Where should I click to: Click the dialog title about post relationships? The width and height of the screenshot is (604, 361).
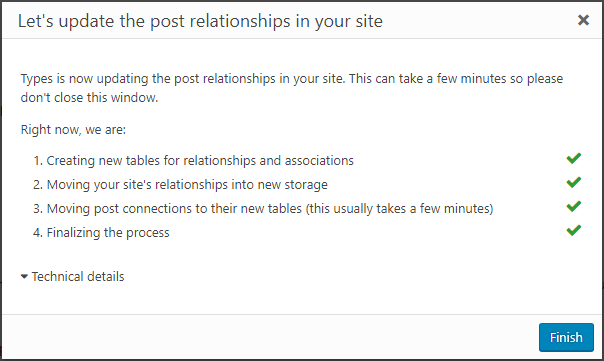(x=200, y=21)
